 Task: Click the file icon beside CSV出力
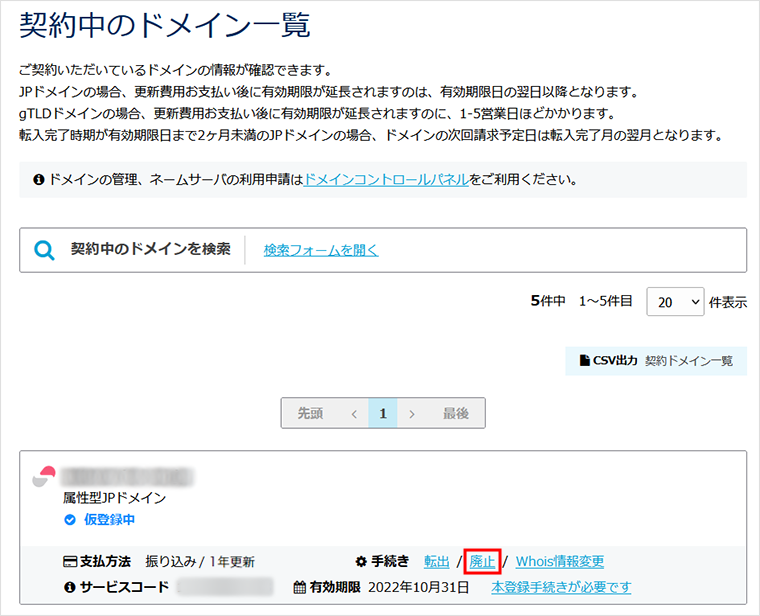pyautogui.click(x=585, y=361)
